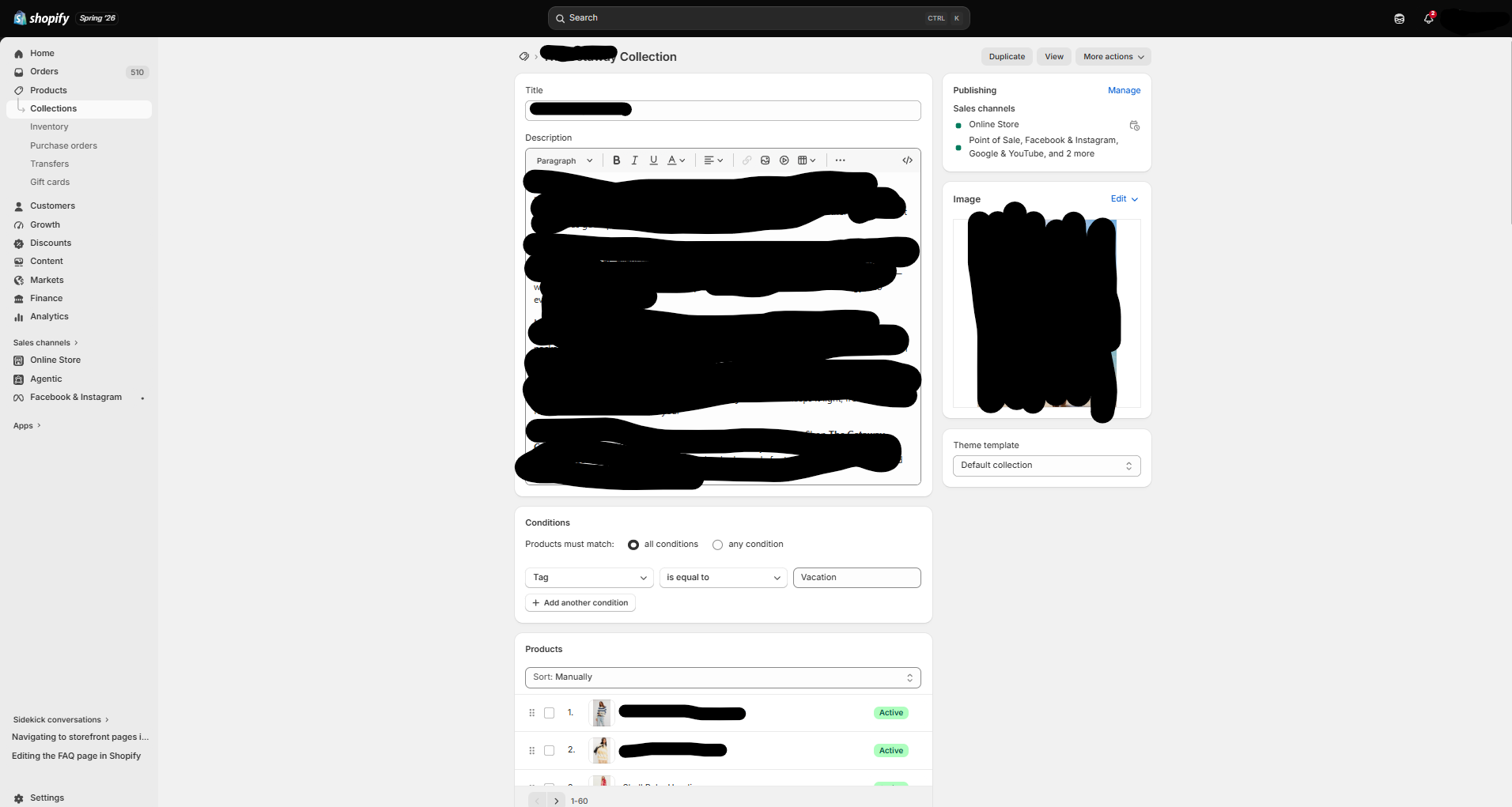Image resolution: width=1512 pixels, height=807 pixels.
Task: Select the 'any condition' radio button
Action: point(717,545)
